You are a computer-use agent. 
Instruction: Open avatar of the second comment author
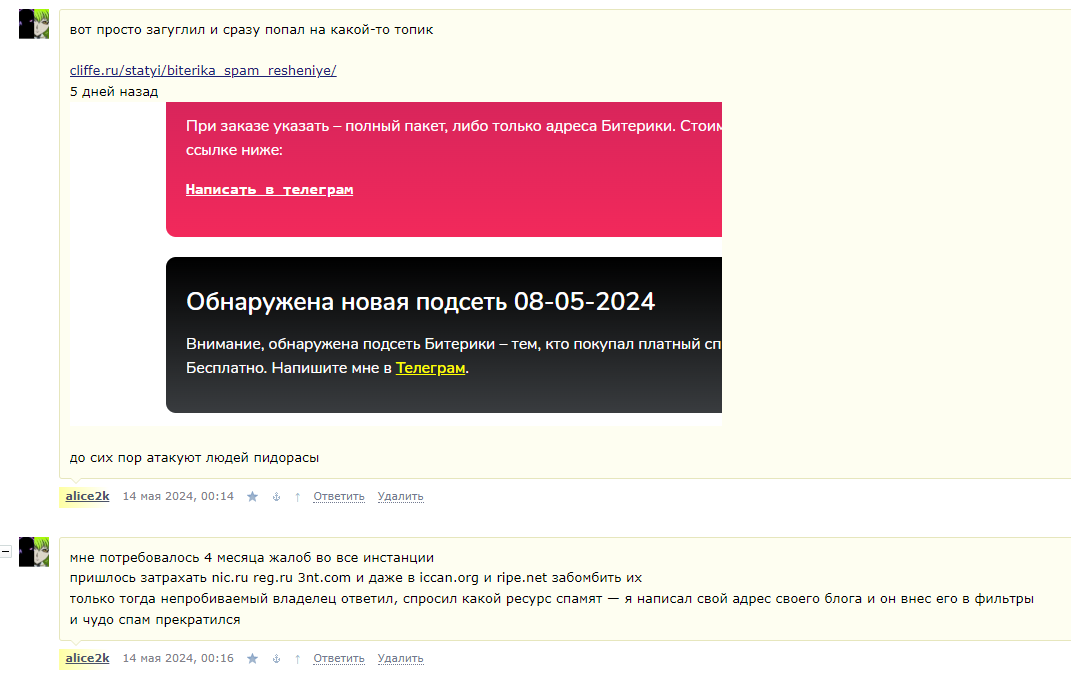pyautogui.click(x=34, y=552)
